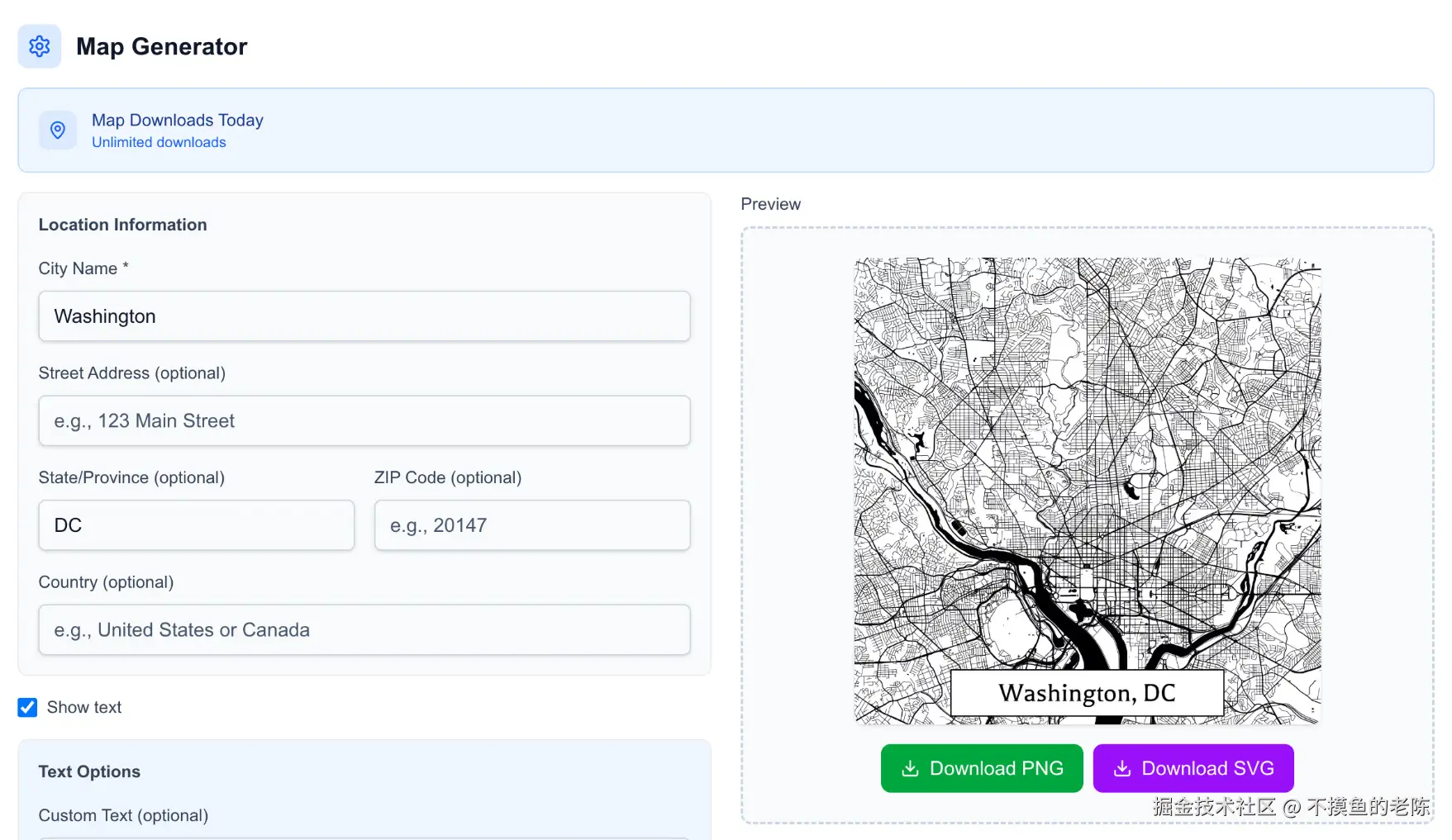Click the Map Downloads Today heading
The height and width of the screenshot is (840, 1452).
coord(178,120)
